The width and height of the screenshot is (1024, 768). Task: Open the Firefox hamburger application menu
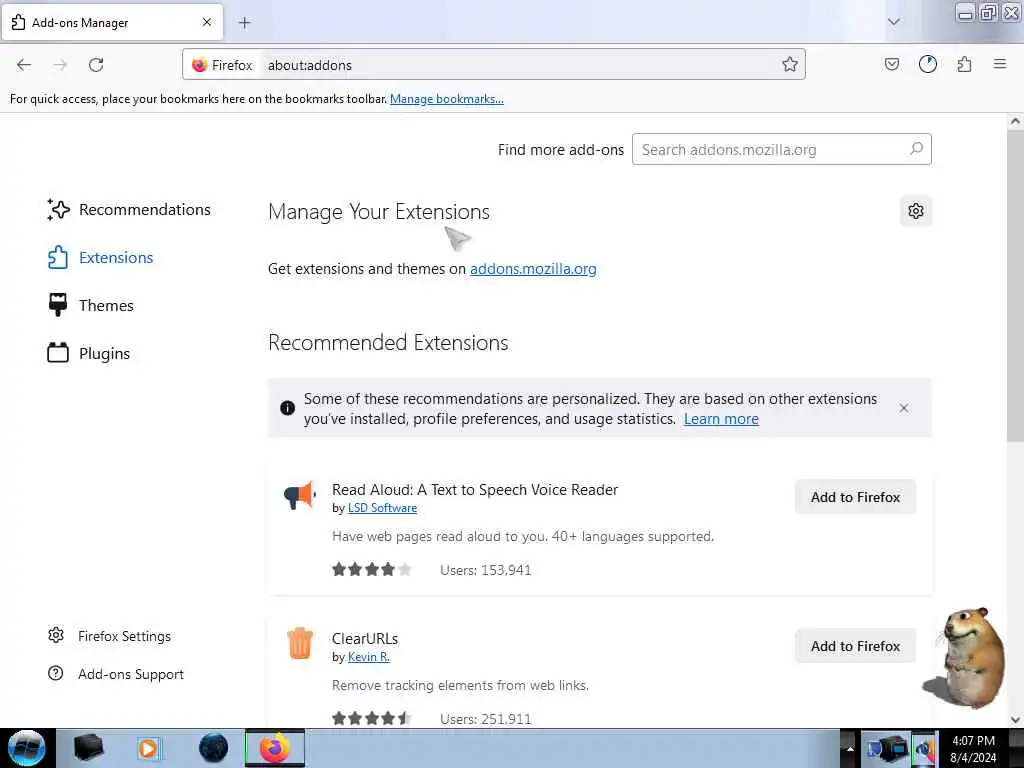pyautogui.click(x=999, y=64)
